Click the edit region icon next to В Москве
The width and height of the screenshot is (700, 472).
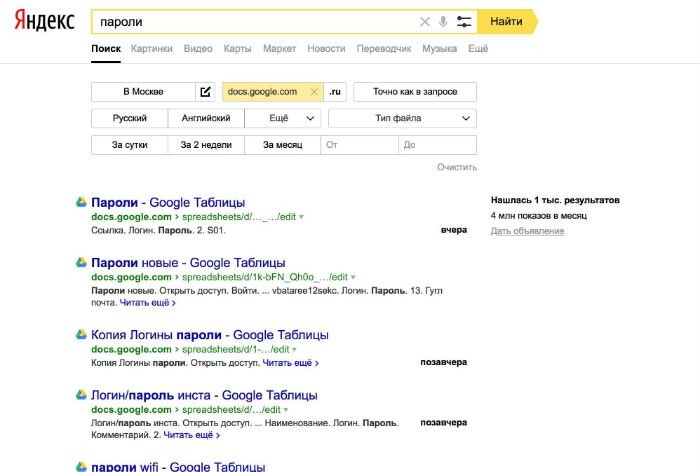pyautogui.click(x=206, y=92)
